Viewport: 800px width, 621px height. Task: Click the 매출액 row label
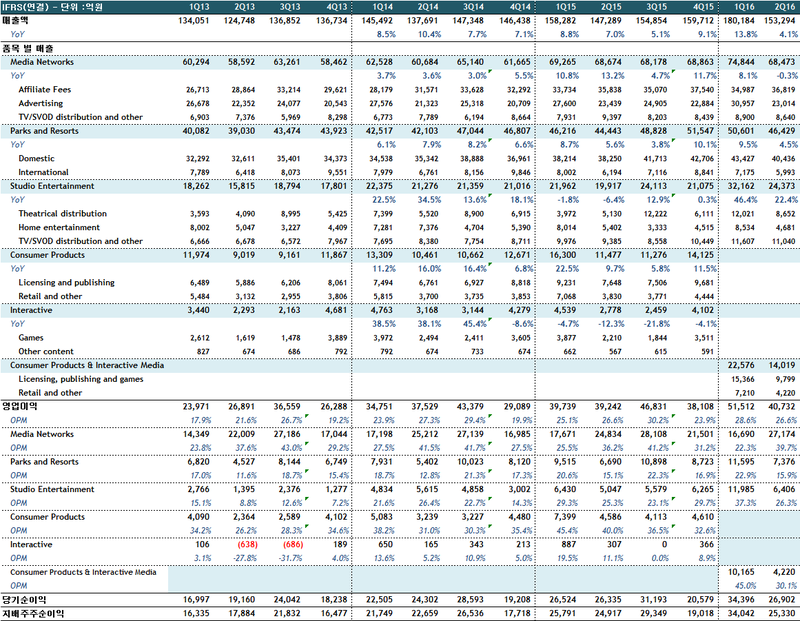pos(17,19)
